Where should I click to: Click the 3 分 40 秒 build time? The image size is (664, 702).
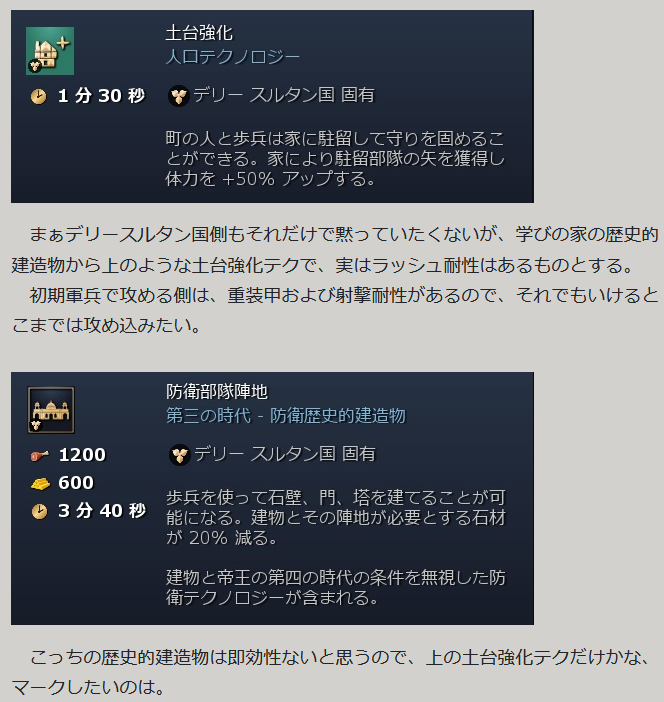[102, 511]
